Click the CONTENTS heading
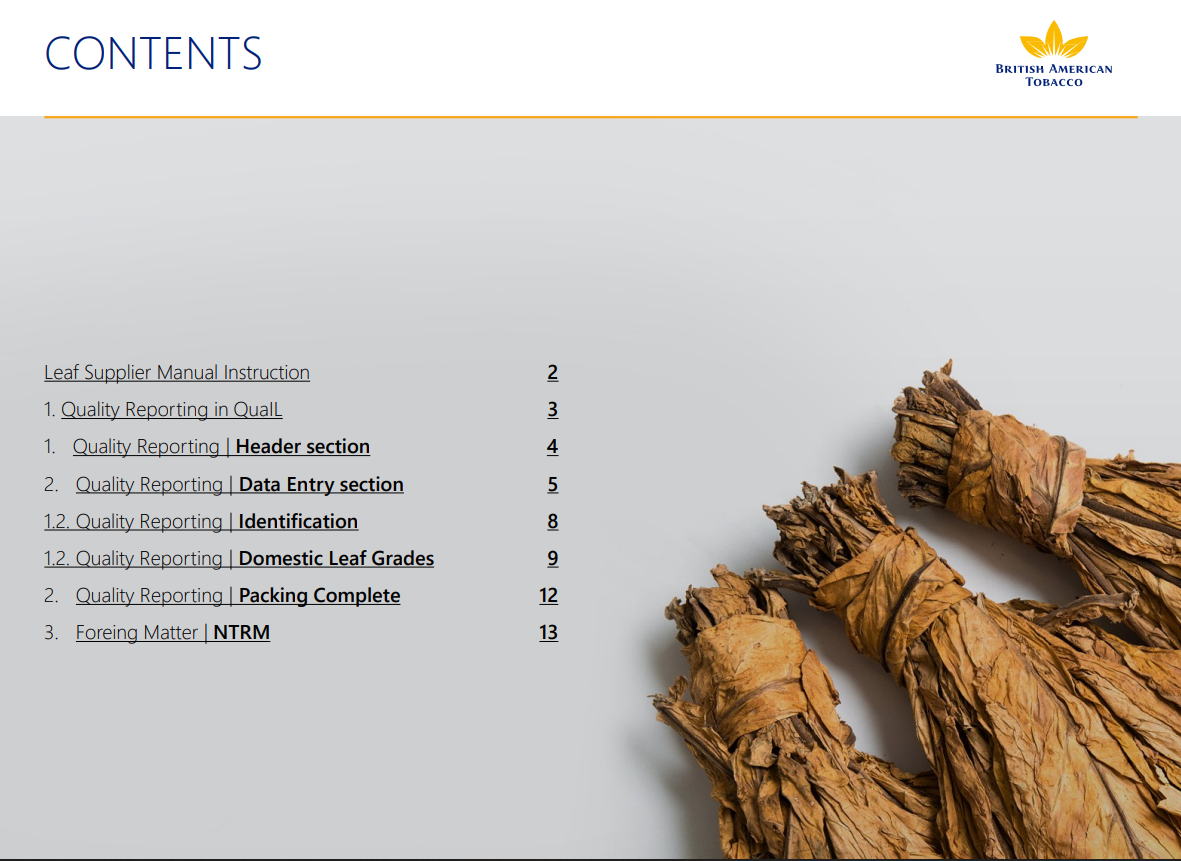Image resolution: width=1181 pixels, height=861 pixels. [x=154, y=54]
